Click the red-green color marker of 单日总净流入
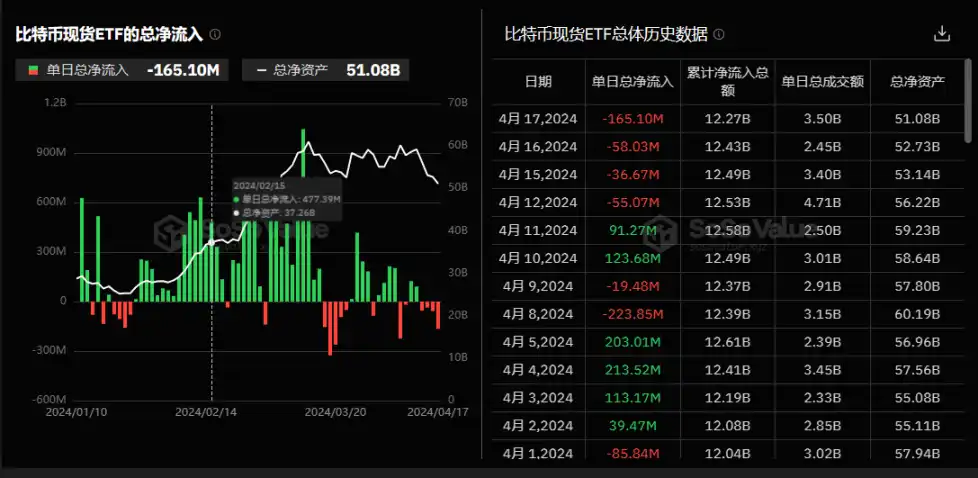 tap(33, 71)
